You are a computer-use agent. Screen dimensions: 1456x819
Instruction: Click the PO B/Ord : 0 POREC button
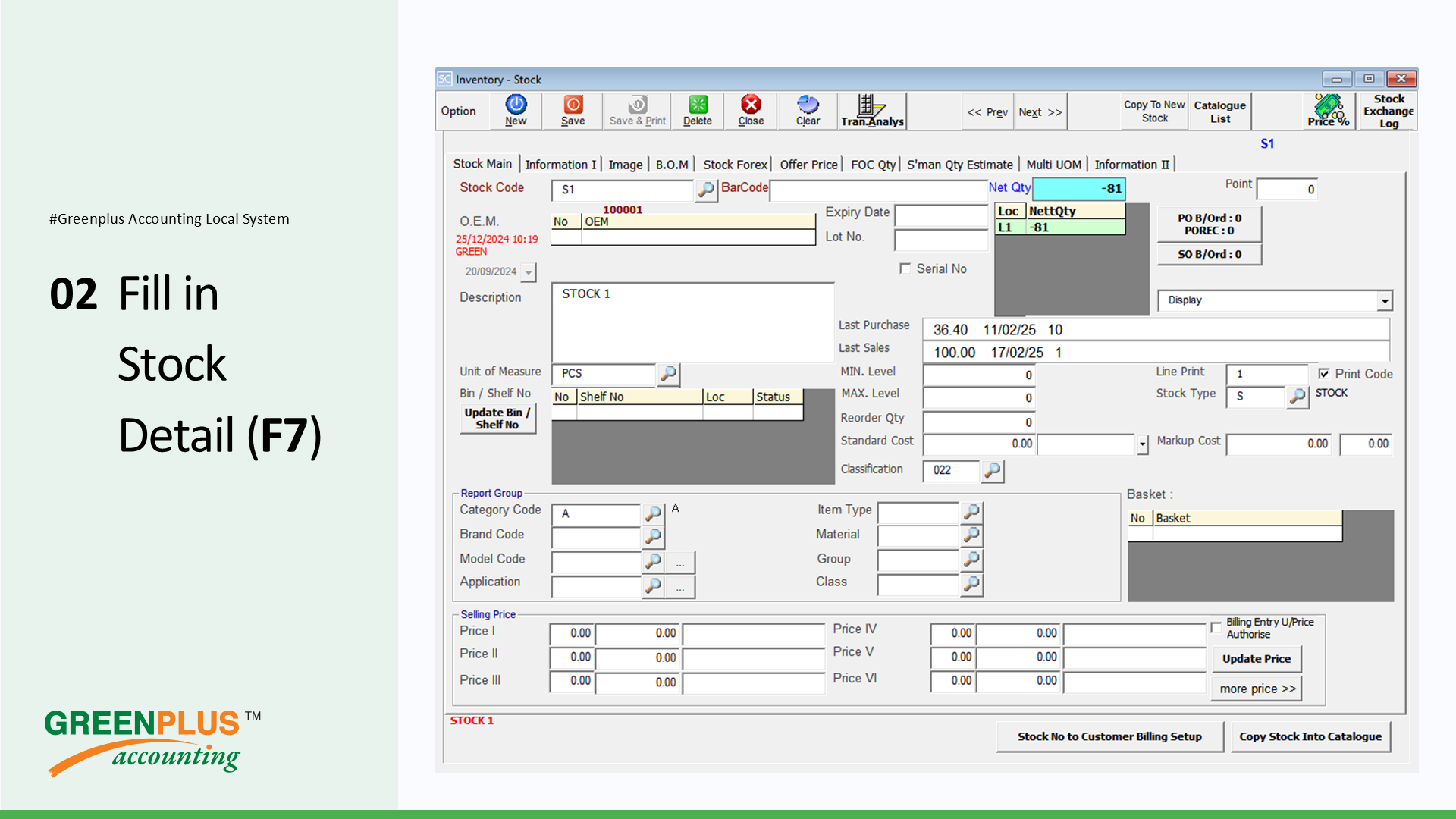point(1210,224)
